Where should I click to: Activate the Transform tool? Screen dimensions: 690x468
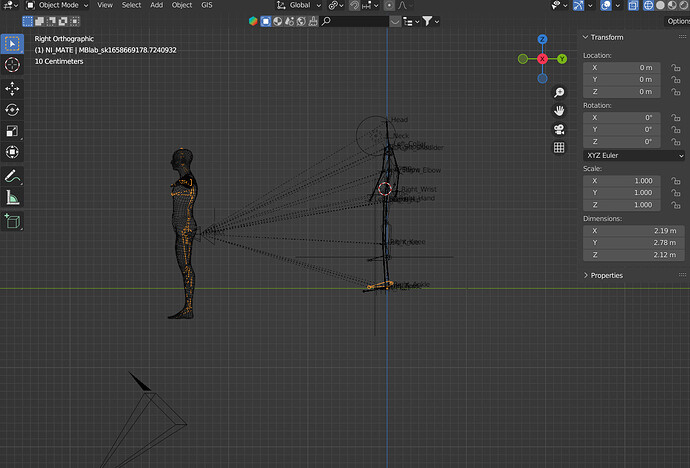click(x=12, y=152)
